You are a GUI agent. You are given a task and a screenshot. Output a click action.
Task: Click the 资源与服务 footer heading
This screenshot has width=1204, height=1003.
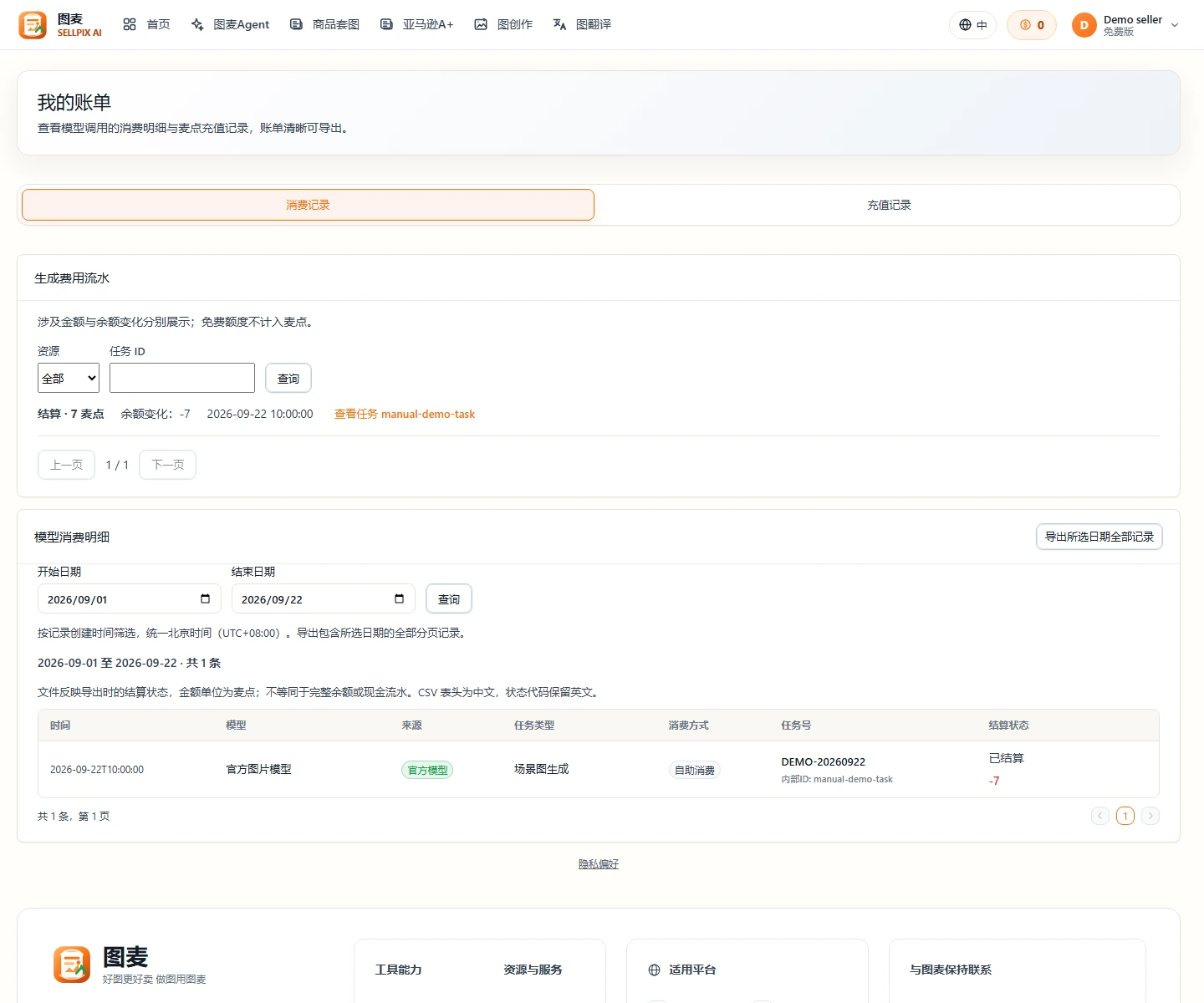pos(533,970)
